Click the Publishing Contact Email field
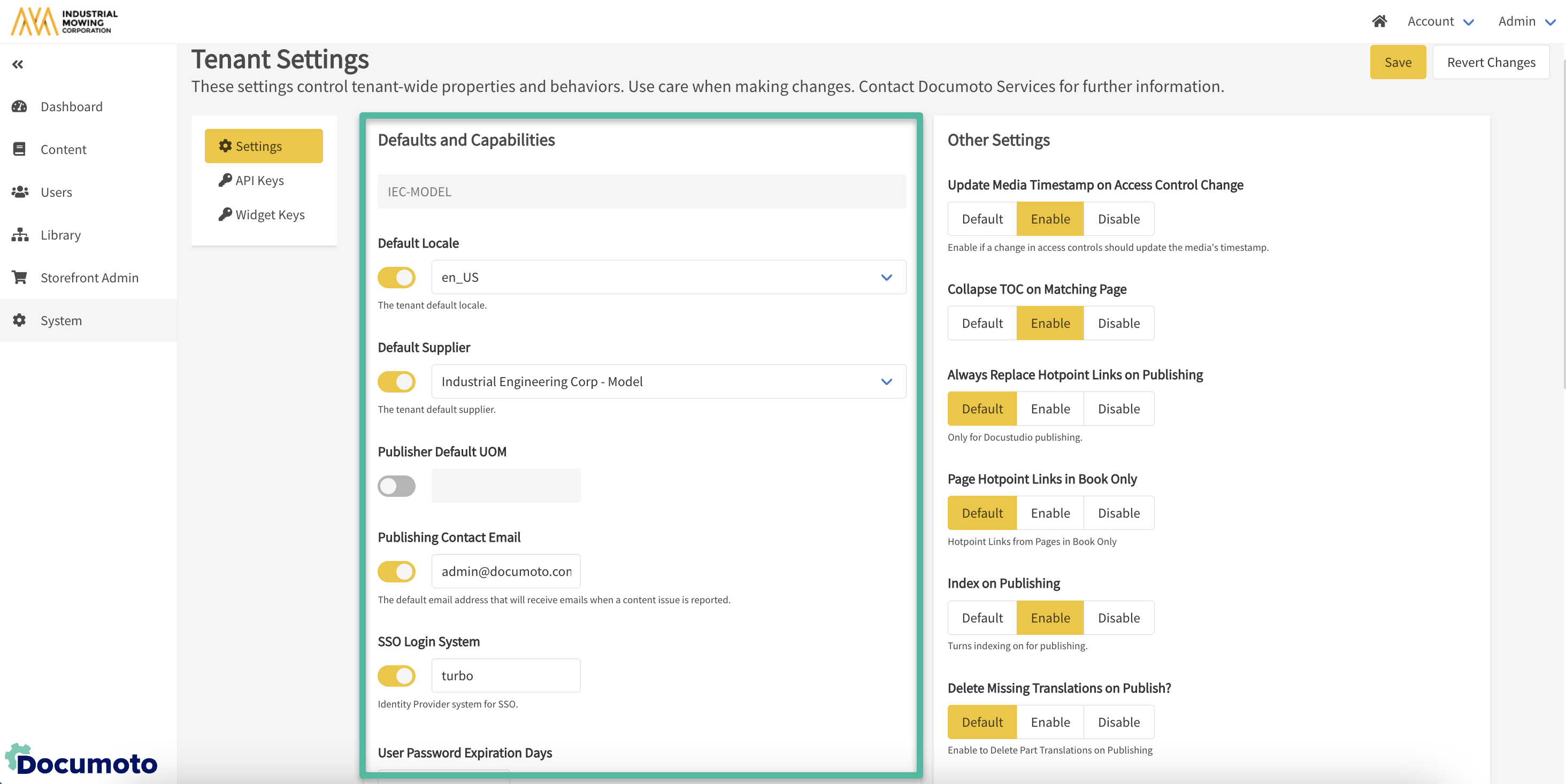The width and height of the screenshot is (1566, 784). pyautogui.click(x=506, y=571)
